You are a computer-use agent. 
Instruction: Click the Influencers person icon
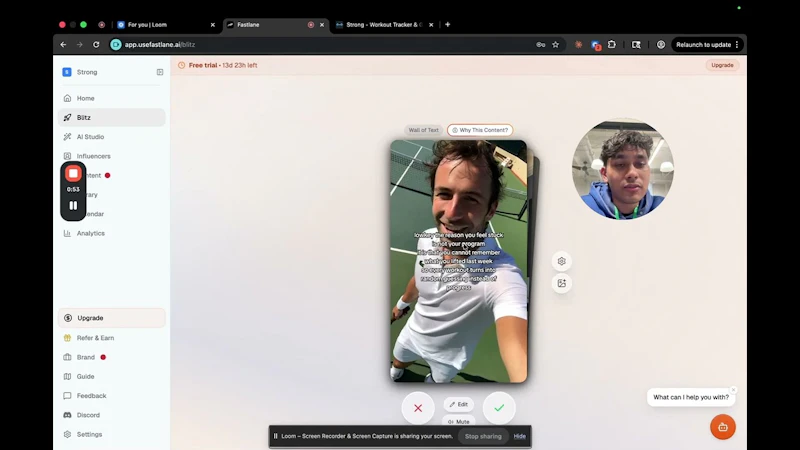point(67,156)
